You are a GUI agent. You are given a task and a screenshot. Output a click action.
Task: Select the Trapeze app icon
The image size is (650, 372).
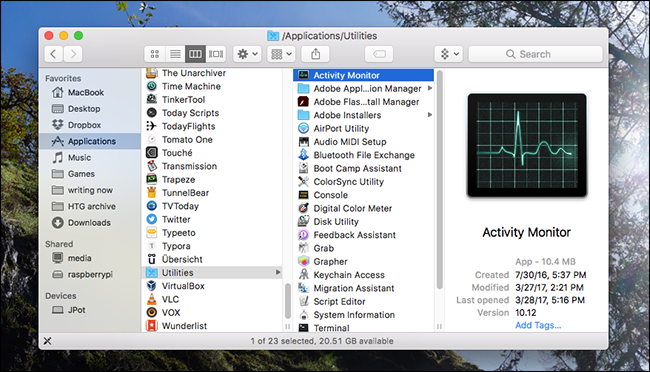coord(152,180)
